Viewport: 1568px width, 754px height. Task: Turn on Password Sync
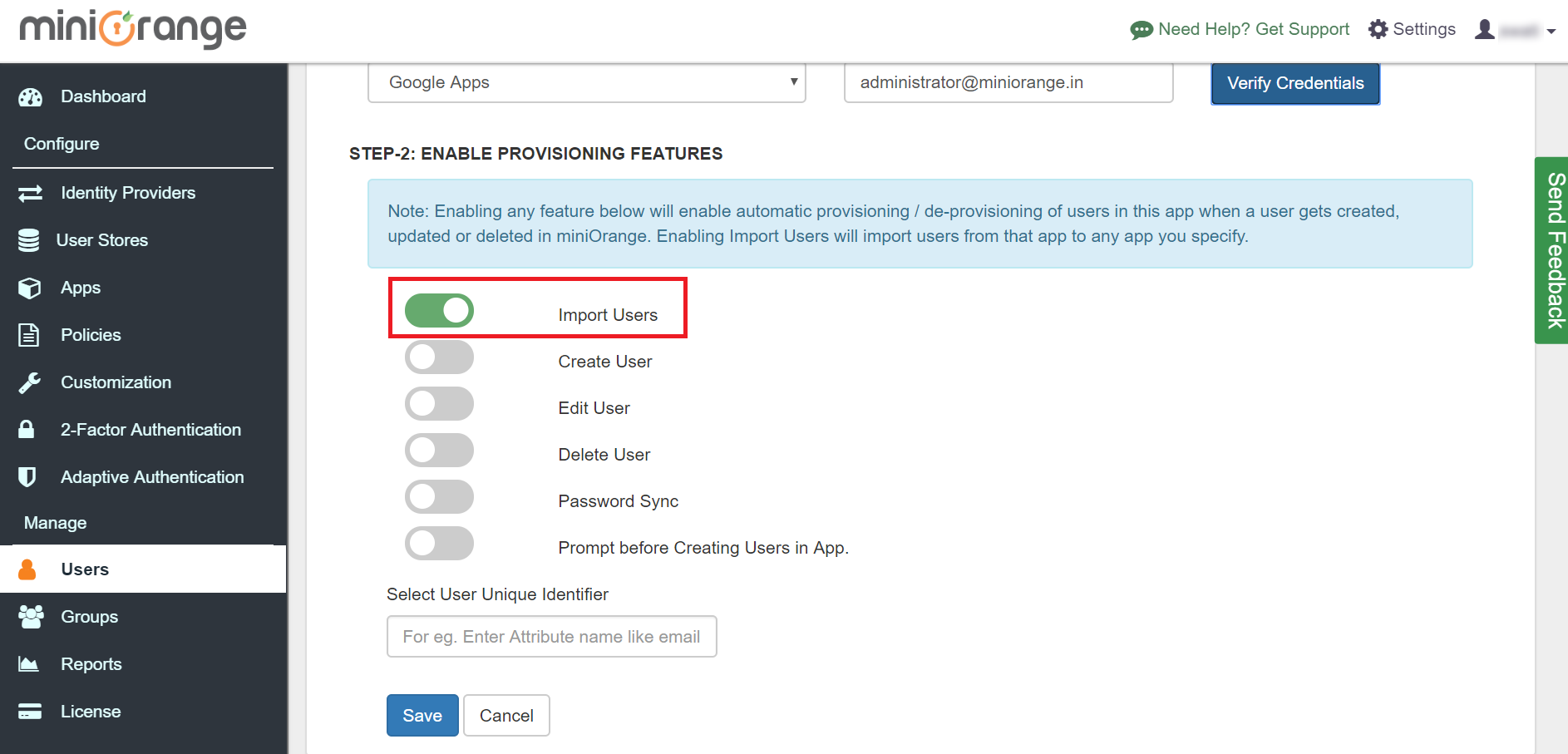[x=439, y=496]
